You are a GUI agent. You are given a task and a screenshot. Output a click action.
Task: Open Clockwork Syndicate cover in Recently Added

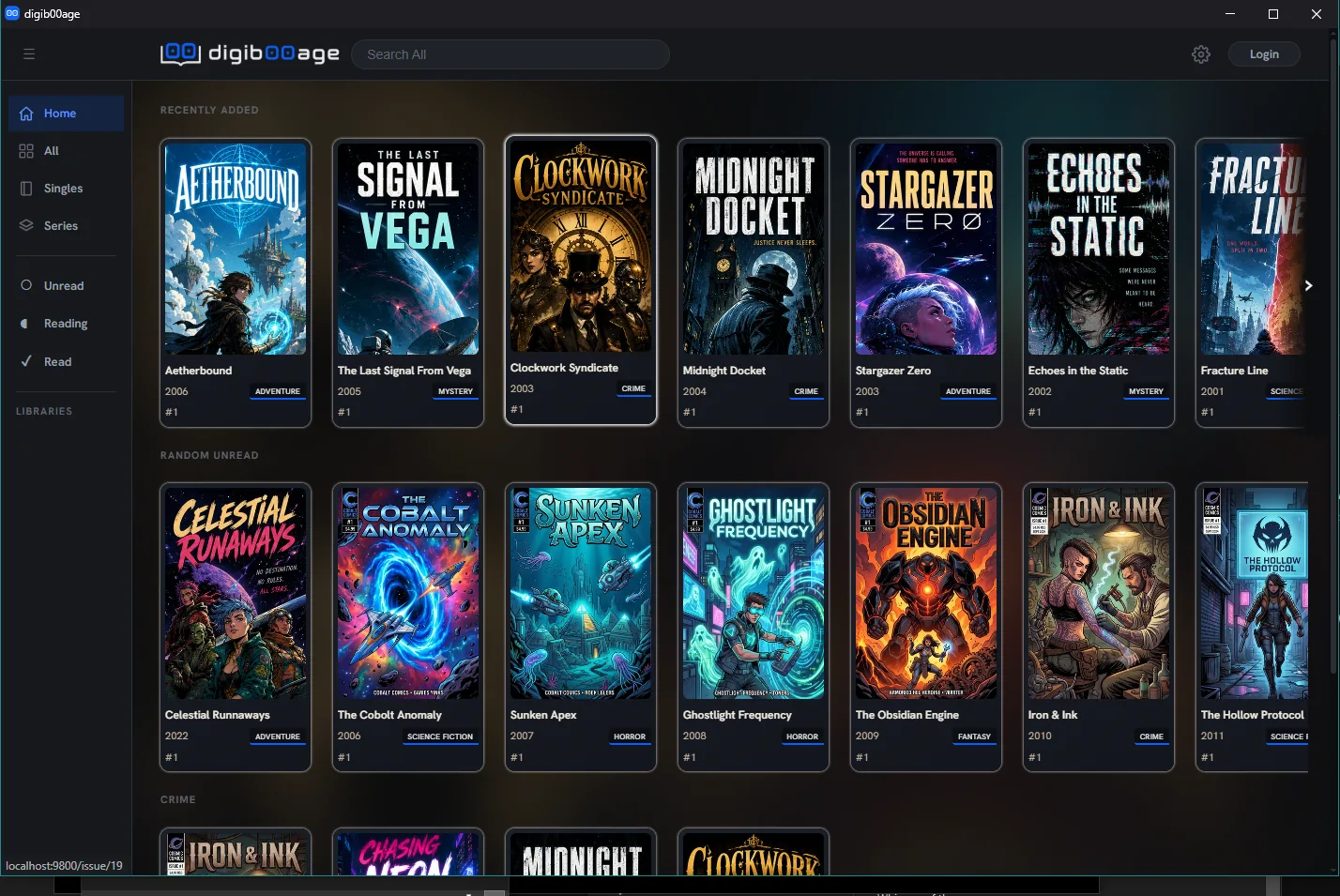point(581,246)
